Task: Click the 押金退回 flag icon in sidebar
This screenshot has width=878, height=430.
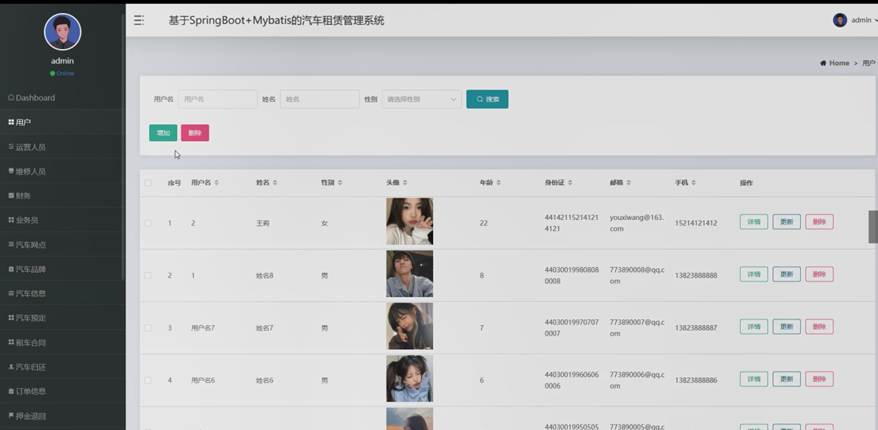Action: point(11,416)
